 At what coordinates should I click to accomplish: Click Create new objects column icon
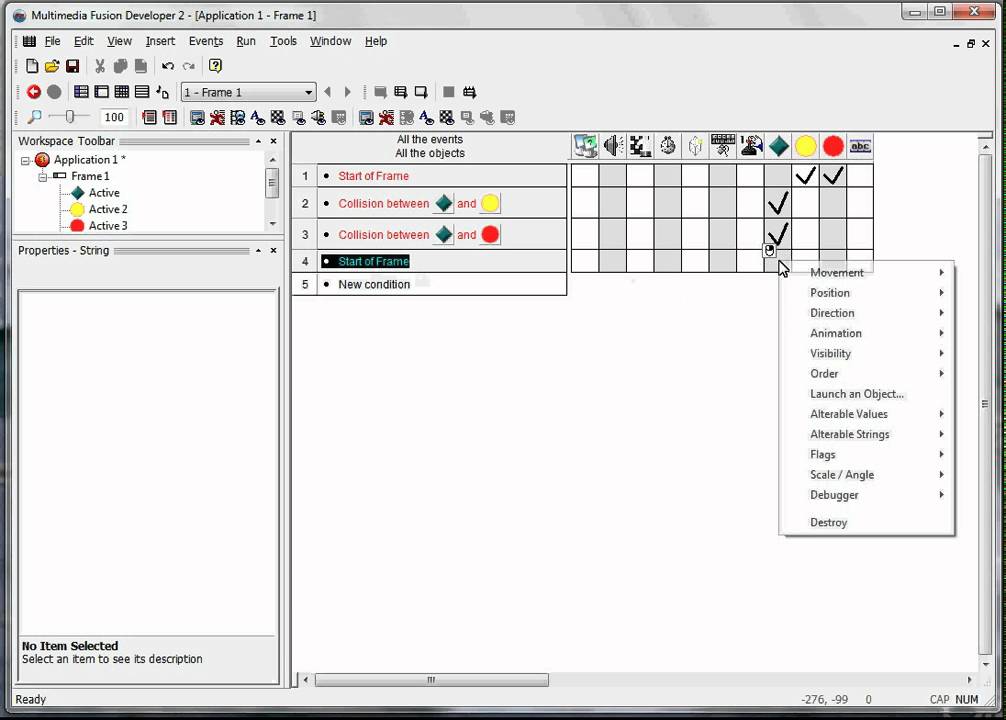click(695, 146)
